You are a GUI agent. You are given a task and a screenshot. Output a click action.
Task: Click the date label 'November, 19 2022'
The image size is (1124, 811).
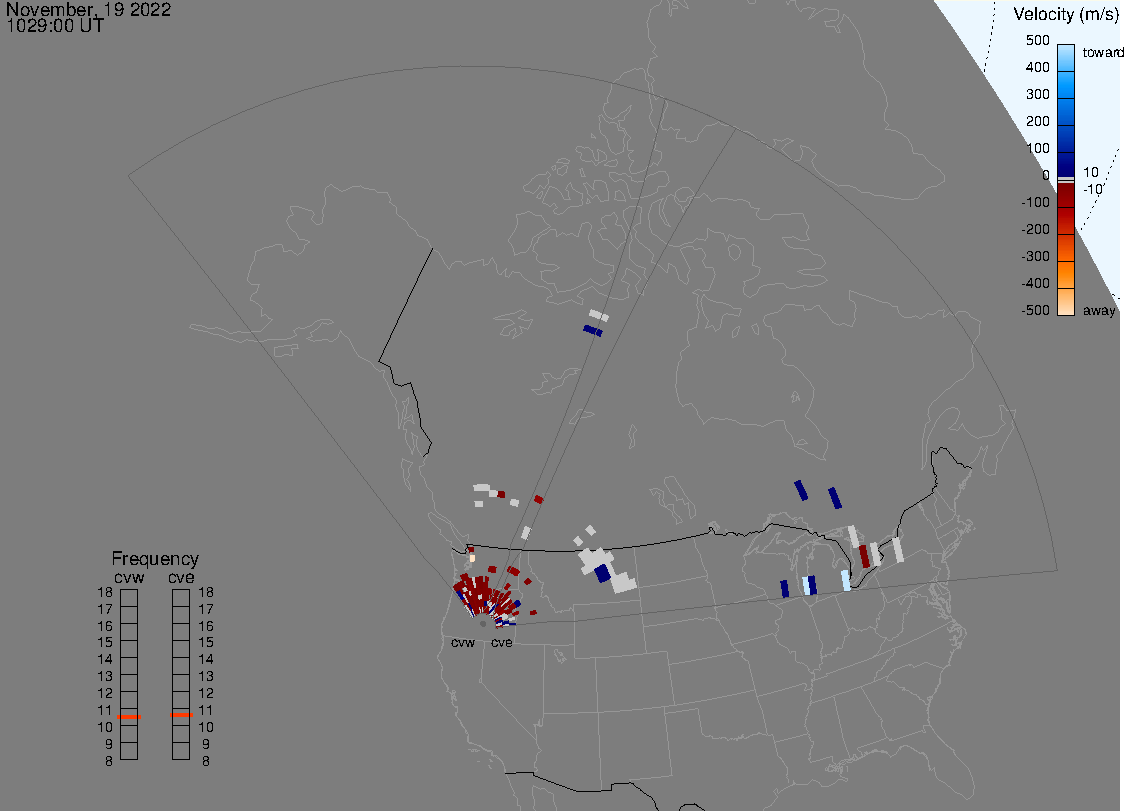pos(88,9)
